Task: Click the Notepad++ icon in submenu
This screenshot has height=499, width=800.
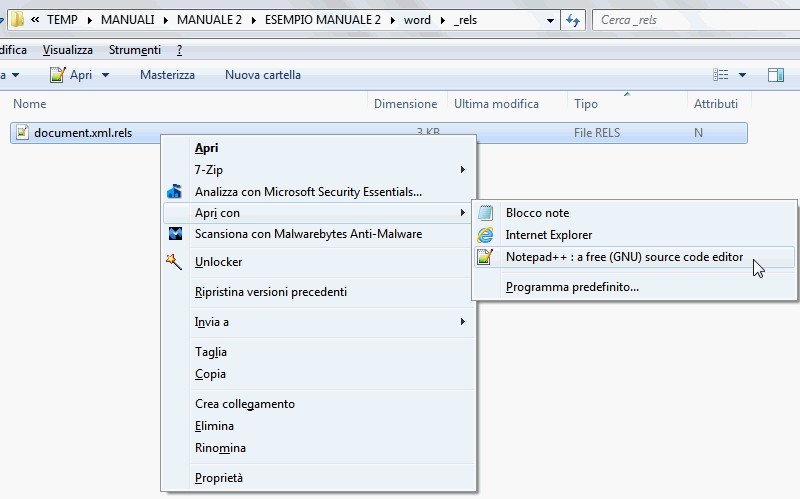Action: pyautogui.click(x=486, y=257)
